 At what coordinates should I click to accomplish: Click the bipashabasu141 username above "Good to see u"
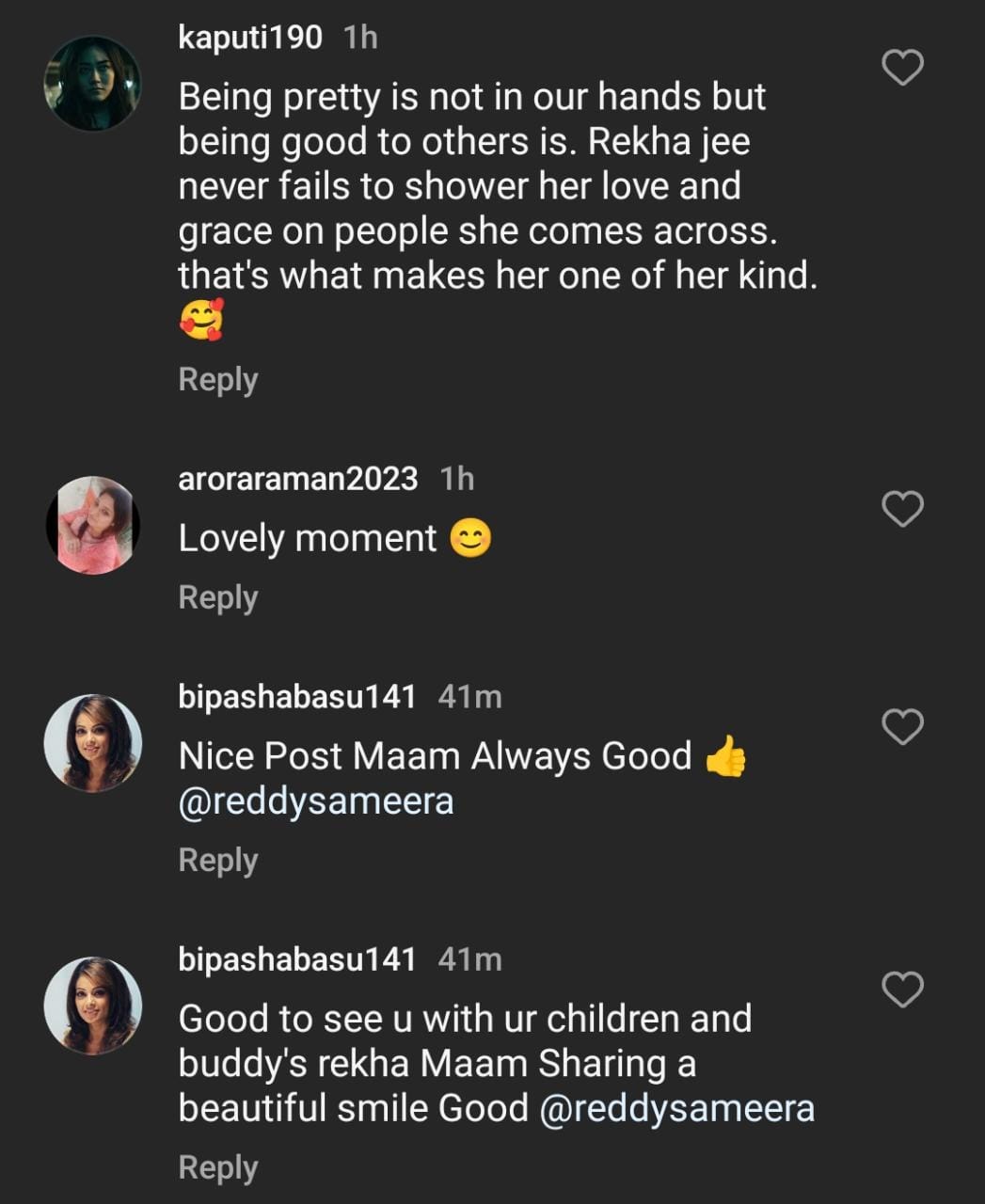(296, 959)
